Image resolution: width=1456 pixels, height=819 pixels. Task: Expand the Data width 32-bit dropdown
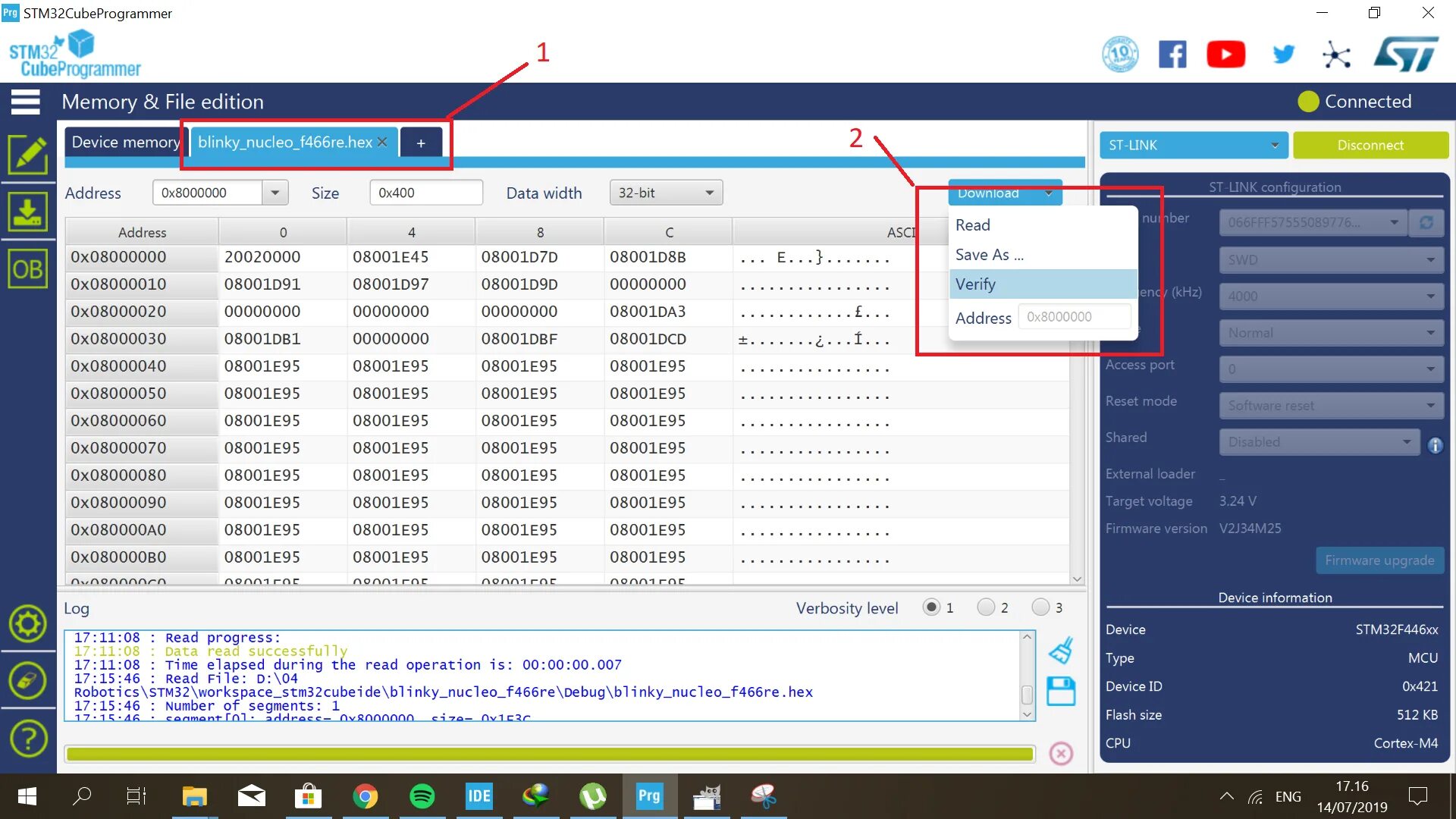(666, 193)
